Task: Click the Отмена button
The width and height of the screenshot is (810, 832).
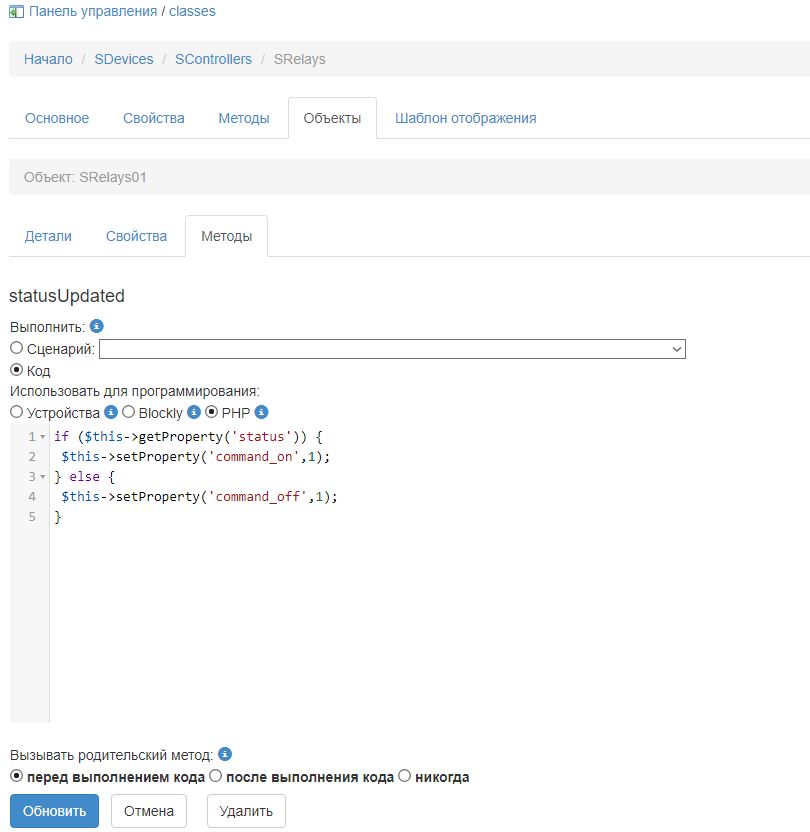Action: 149,811
